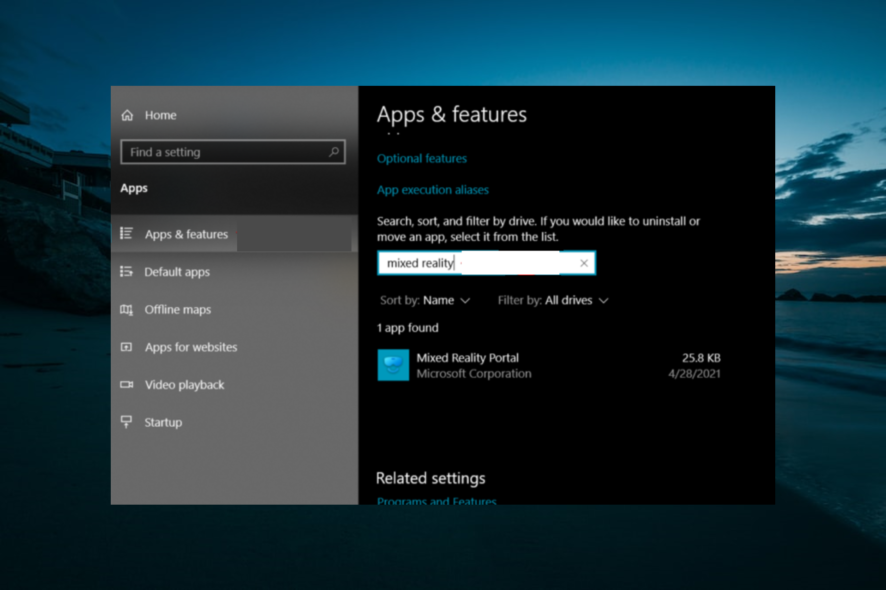Select the Mixed Reality Portal entry
This screenshot has width=886, height=590.
click(x=549, y=365)
